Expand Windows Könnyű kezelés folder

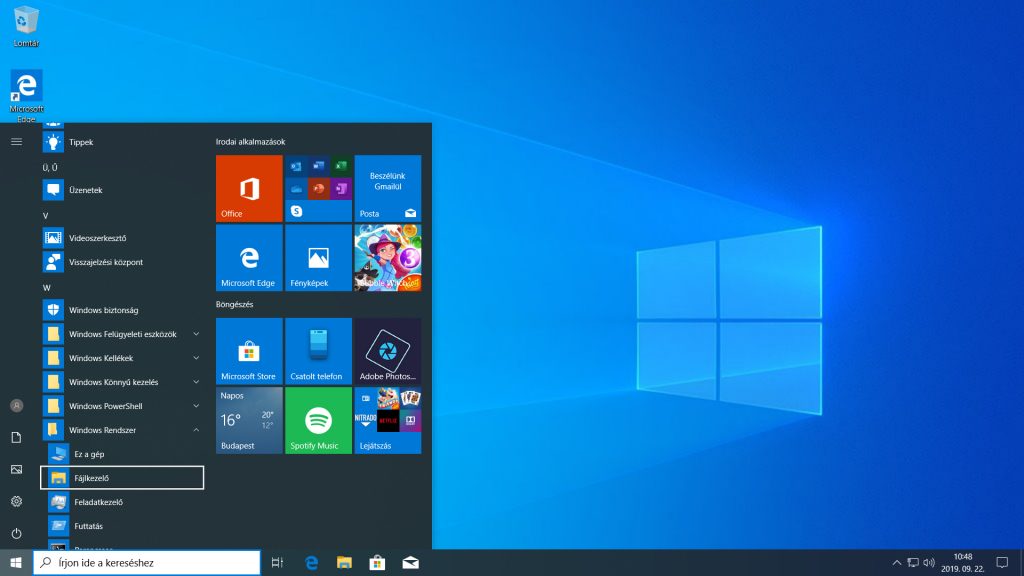click(122, 382)
